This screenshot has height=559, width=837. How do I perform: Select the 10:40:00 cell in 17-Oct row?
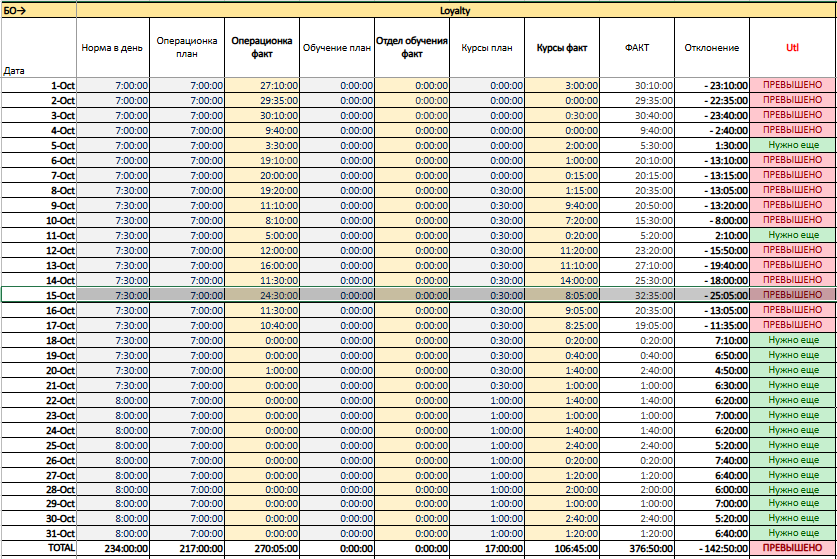tap(262, 325)
